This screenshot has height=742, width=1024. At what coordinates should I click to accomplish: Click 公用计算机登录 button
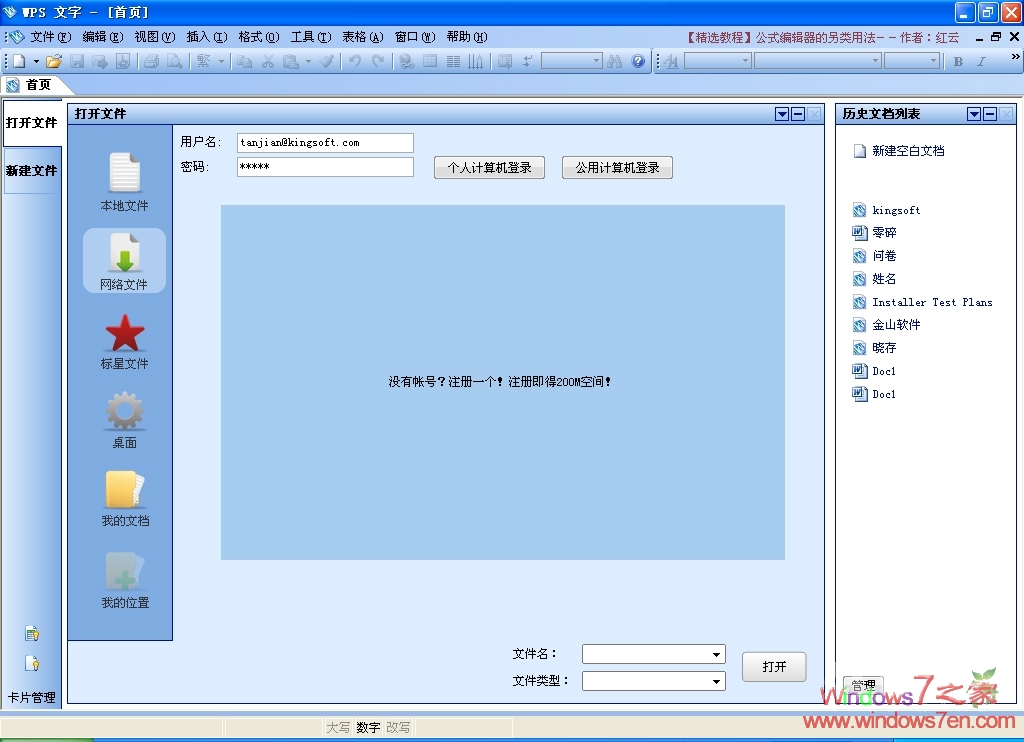[617, 168]
